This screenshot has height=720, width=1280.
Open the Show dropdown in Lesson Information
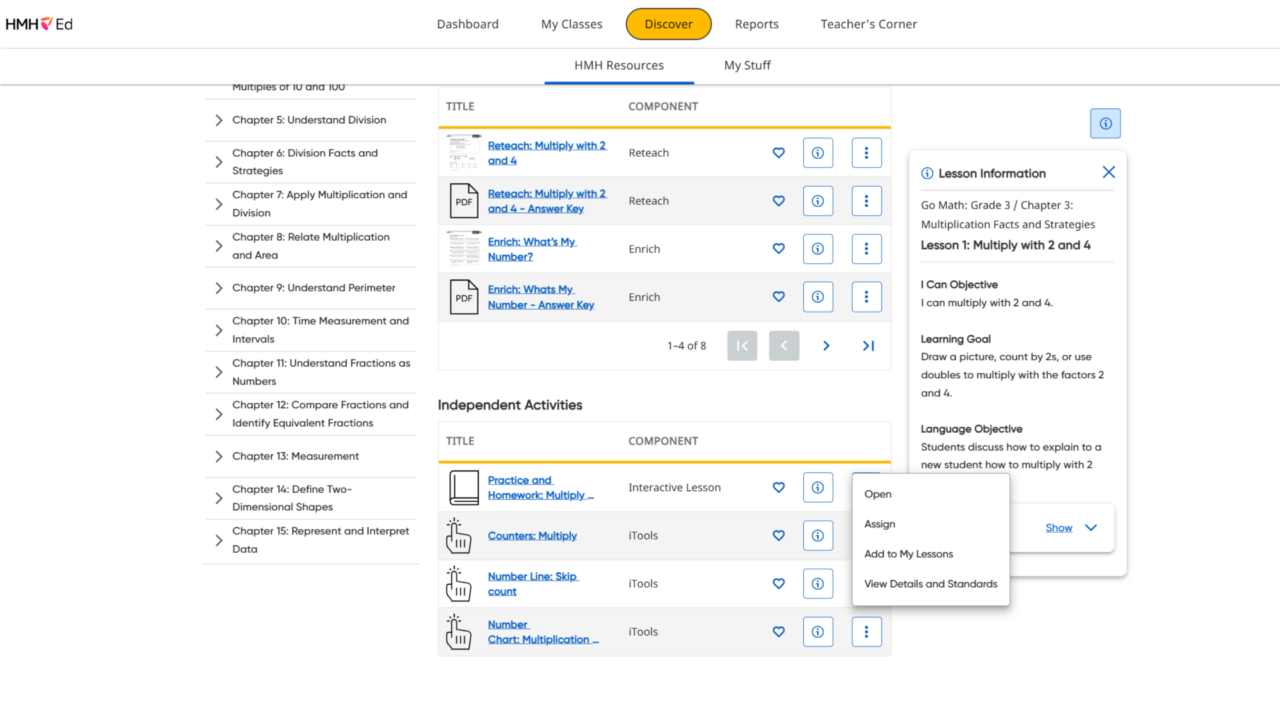[x=1058, y=527]
